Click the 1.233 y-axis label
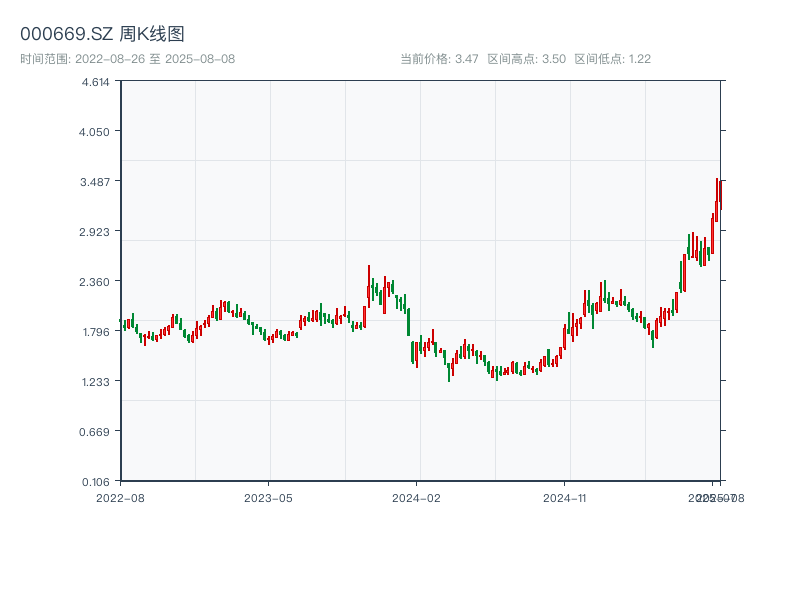 95,381
